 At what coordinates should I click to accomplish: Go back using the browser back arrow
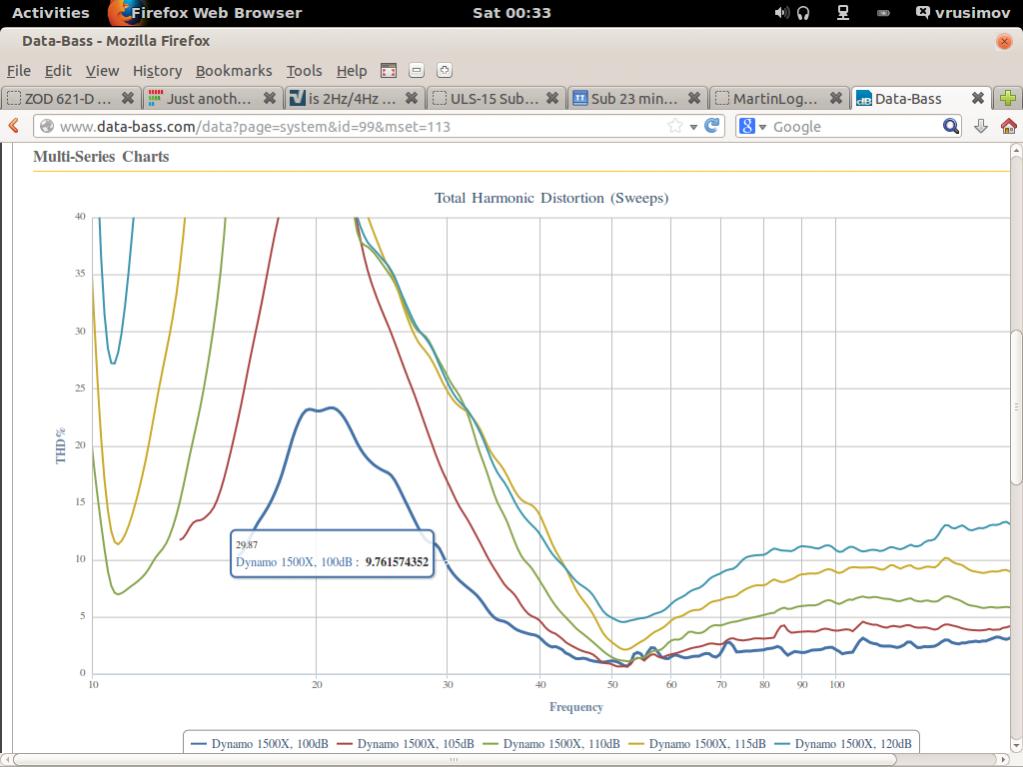tap(14, 125)
